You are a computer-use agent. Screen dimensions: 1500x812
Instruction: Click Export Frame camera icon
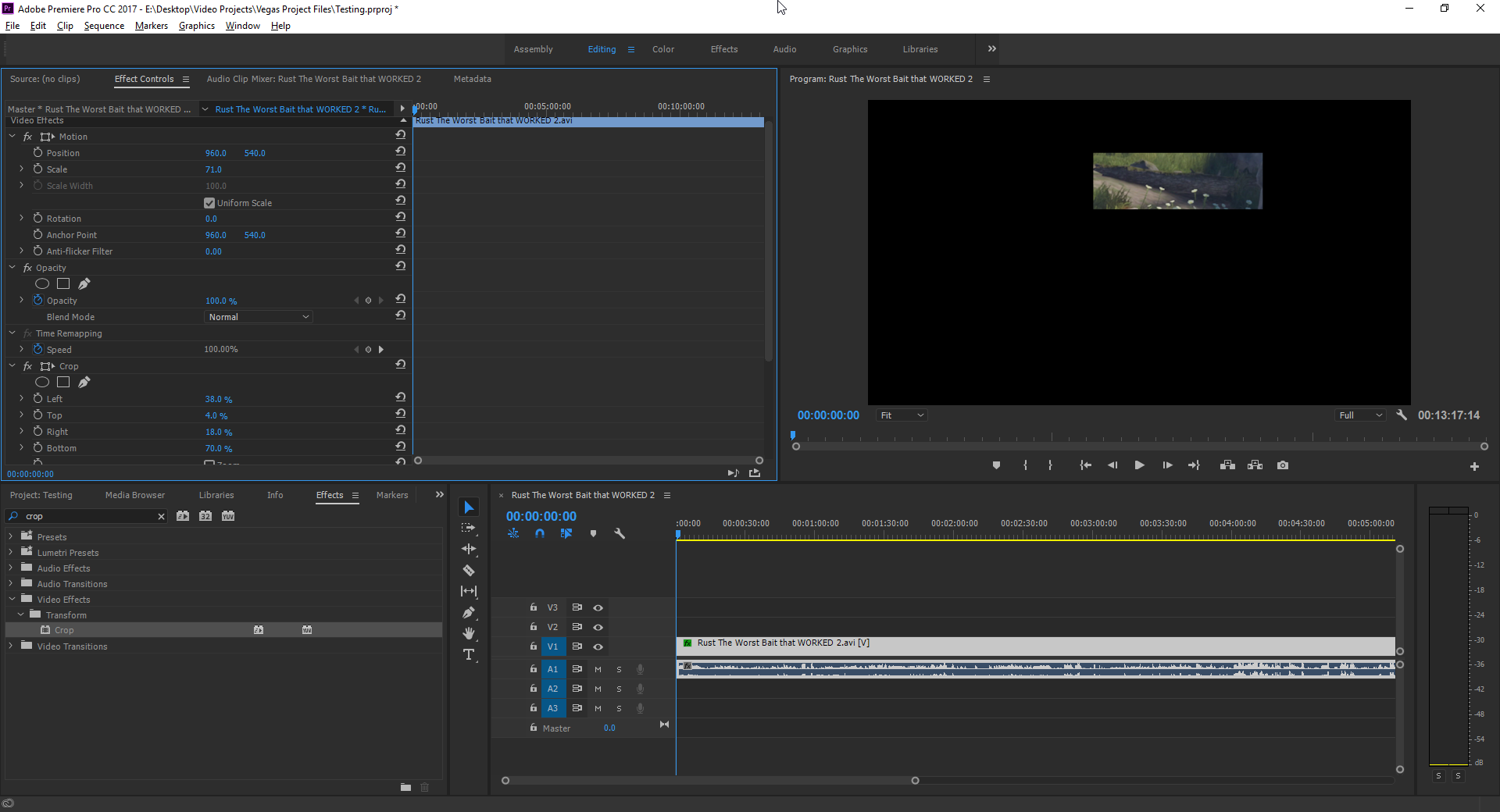tap(1283, 465)
